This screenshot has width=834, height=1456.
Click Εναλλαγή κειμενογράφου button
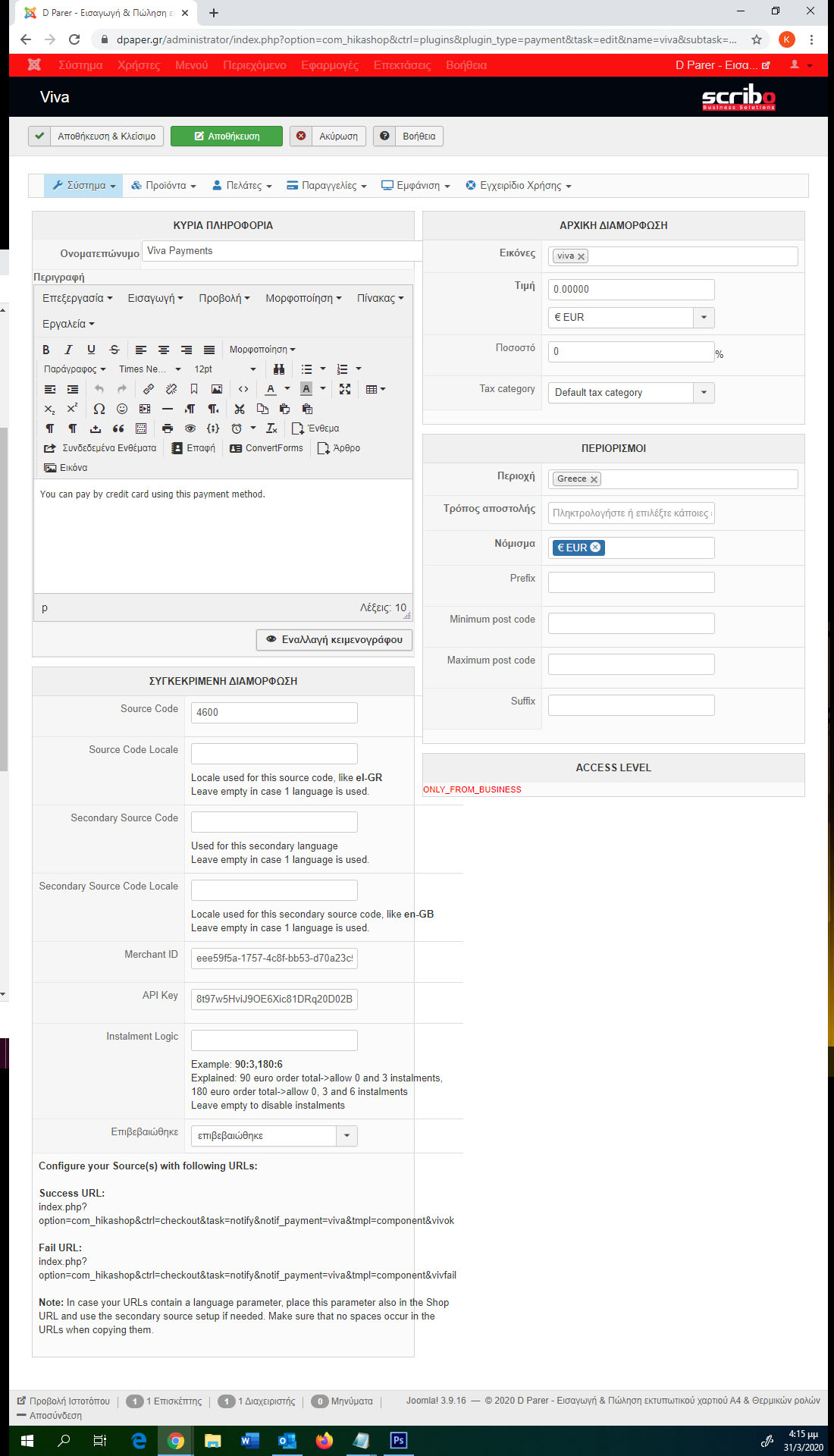pyautogui.click(x=334, y=640)
